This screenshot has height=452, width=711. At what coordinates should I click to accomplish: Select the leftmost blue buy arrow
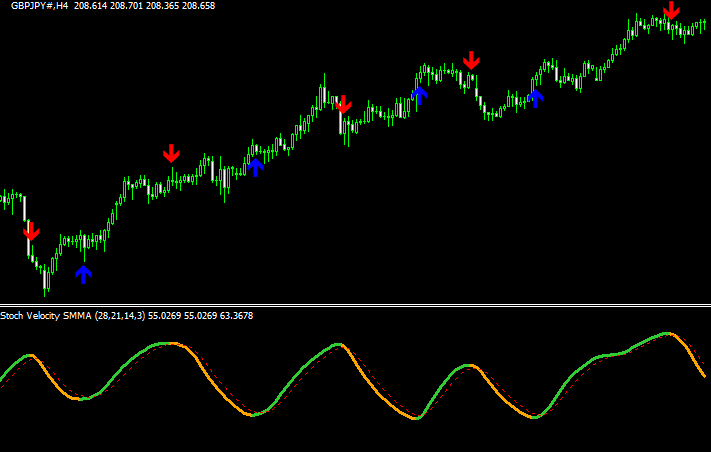83,273
